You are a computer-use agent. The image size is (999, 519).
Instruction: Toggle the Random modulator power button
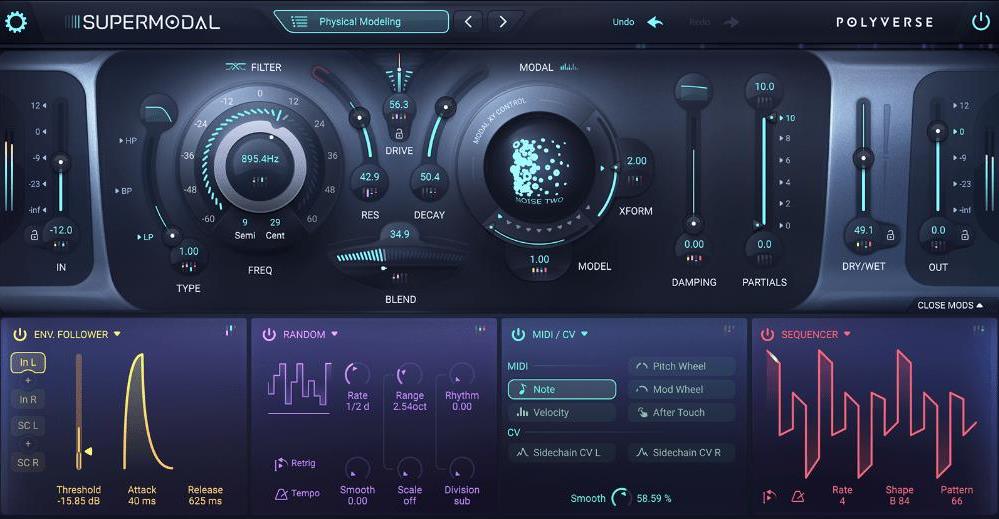pyautogui.click(x=269, y=334)
